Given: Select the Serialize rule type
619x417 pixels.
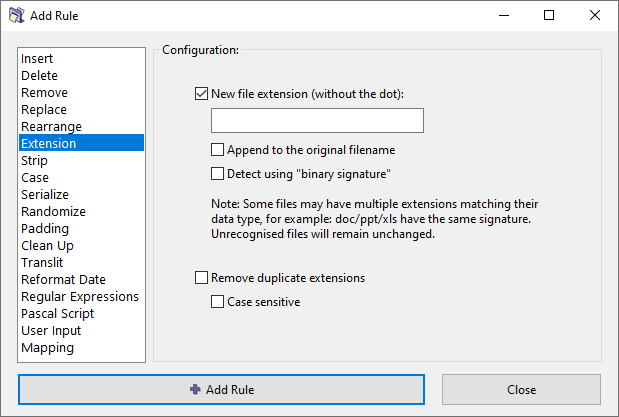Looking at the screenshot, I should 45,195.
